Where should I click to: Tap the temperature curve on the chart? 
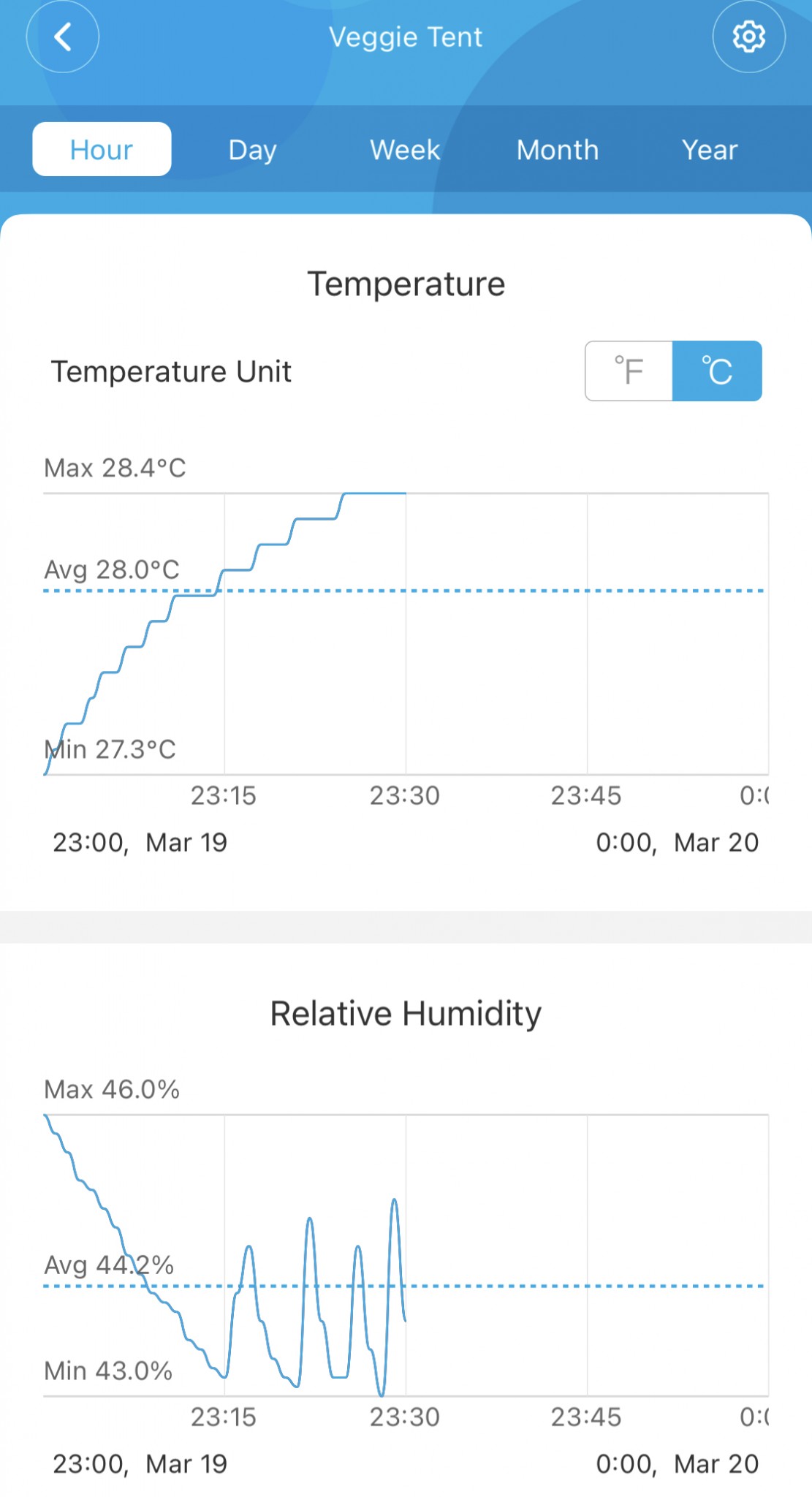tap(223, 570)
